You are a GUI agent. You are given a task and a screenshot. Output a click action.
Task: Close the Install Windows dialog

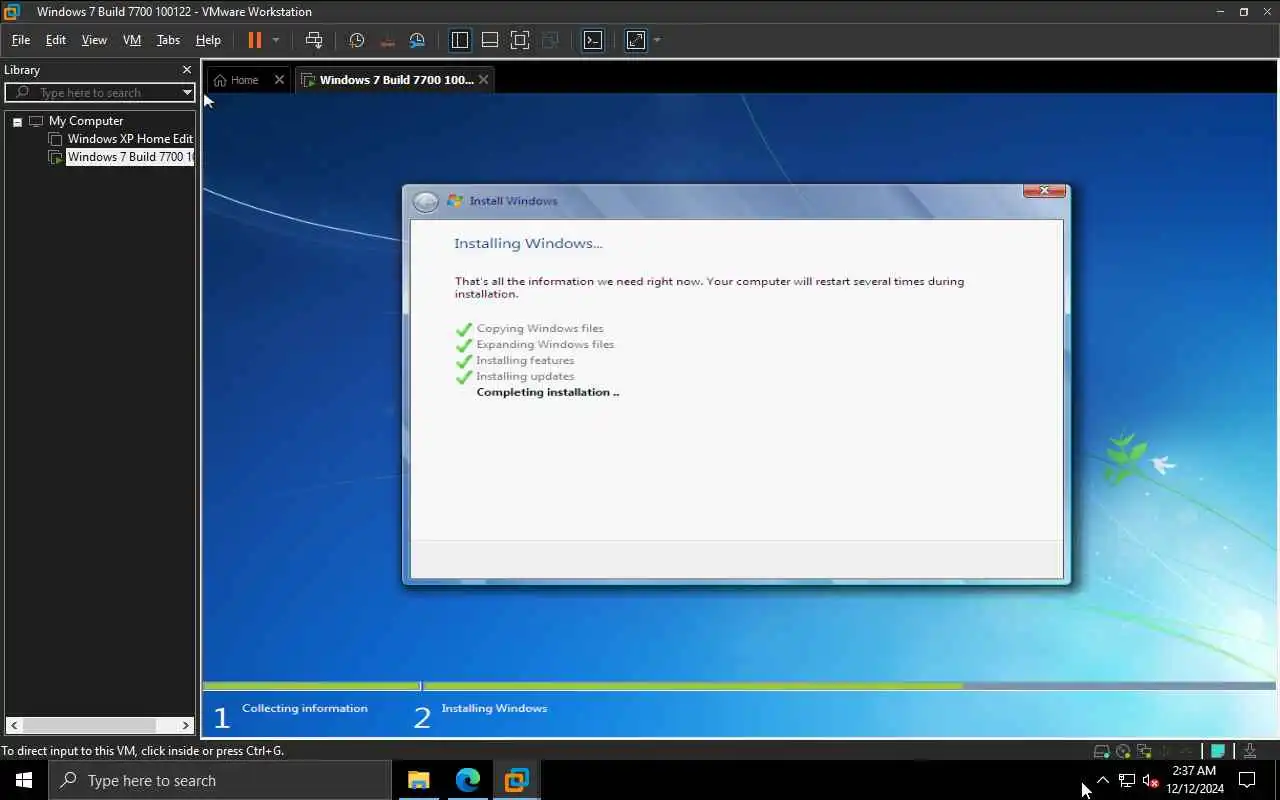(x=1044, y=191)
